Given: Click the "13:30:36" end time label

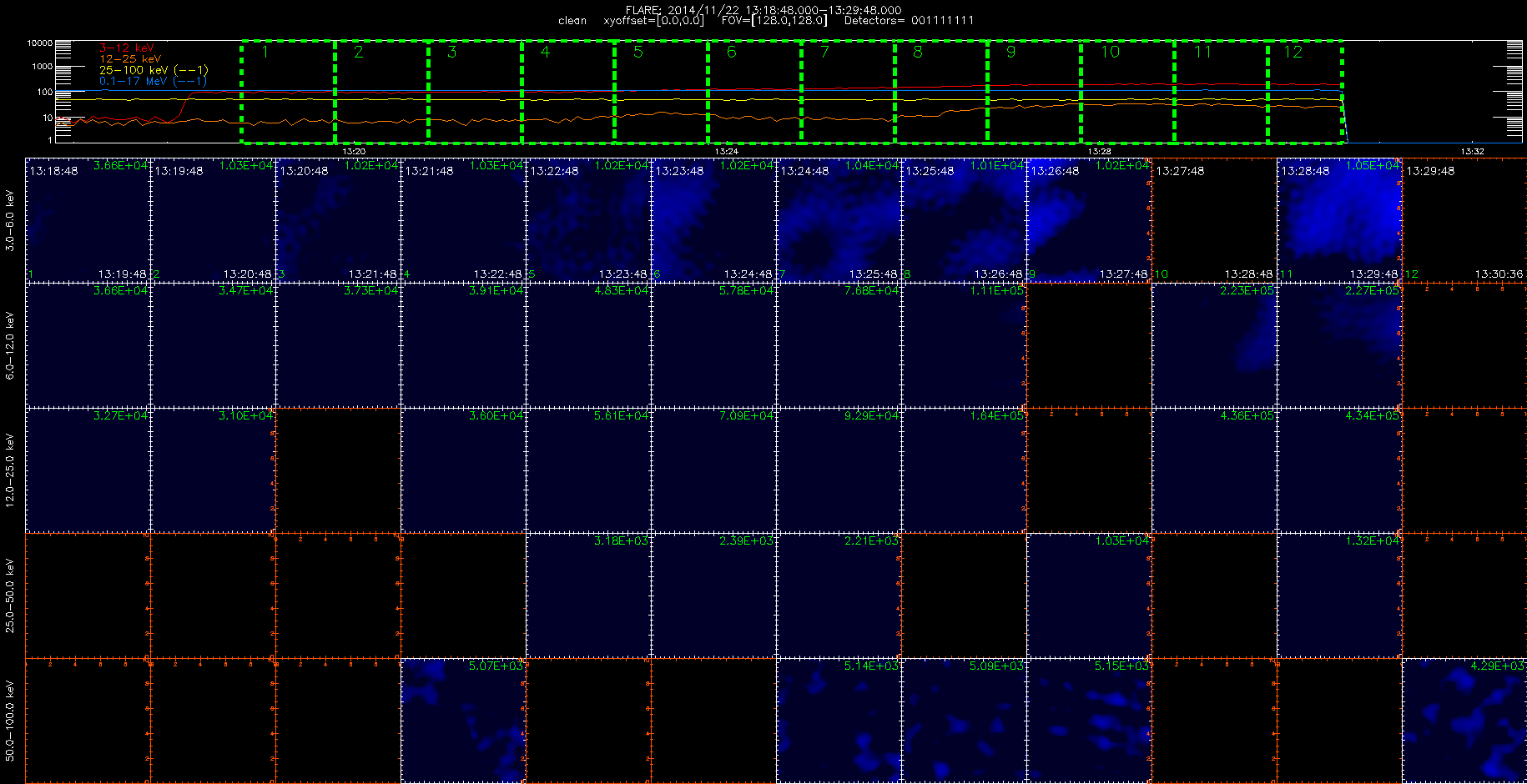Looking at the screenshot, I should click(x=1499, y=274).
